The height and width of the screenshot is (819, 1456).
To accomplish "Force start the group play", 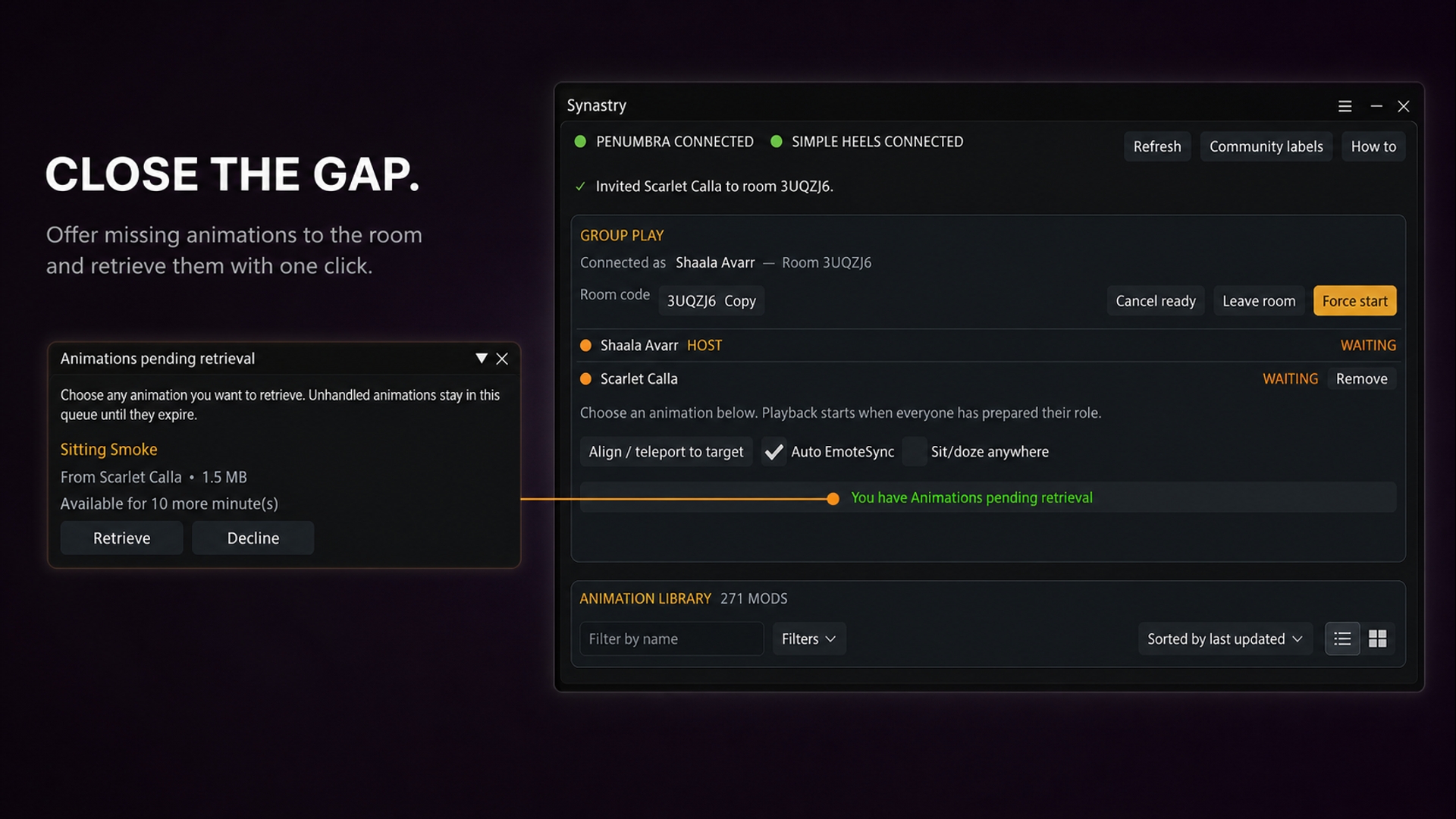I will (x=1354, y=301).
